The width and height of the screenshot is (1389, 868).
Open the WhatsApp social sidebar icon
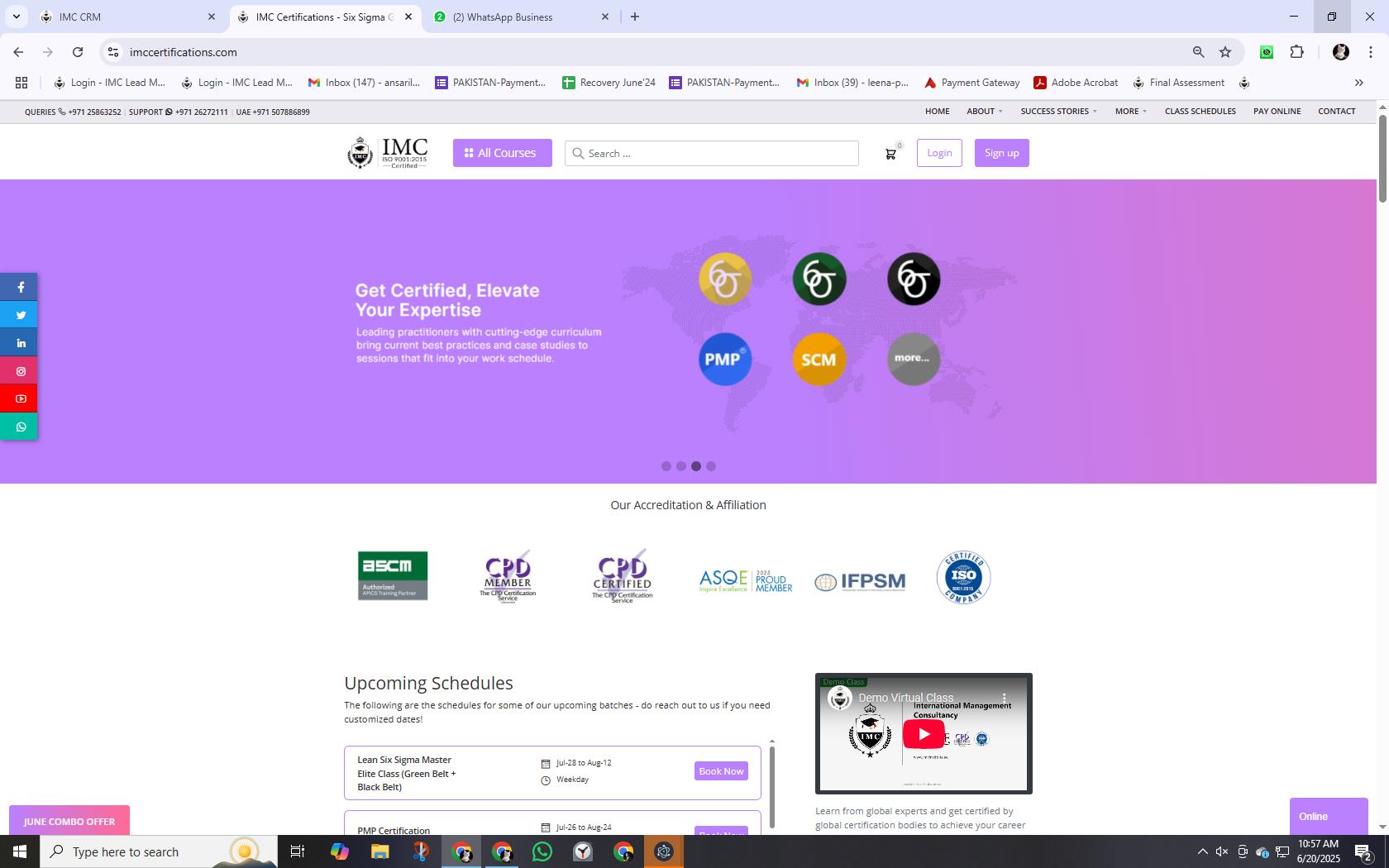coord(18,427)
